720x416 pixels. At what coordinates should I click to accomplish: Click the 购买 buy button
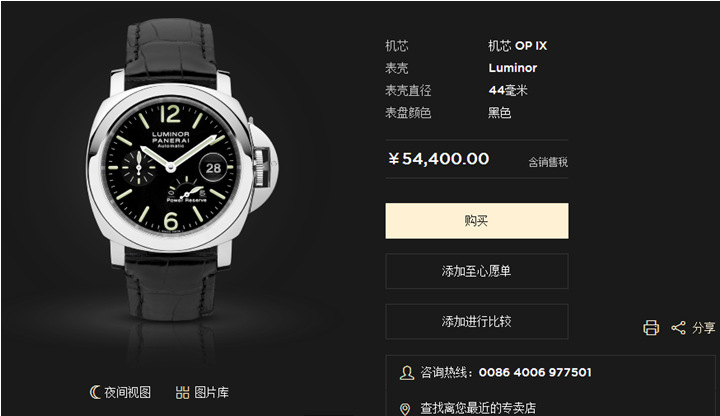(x=477, y=221)
